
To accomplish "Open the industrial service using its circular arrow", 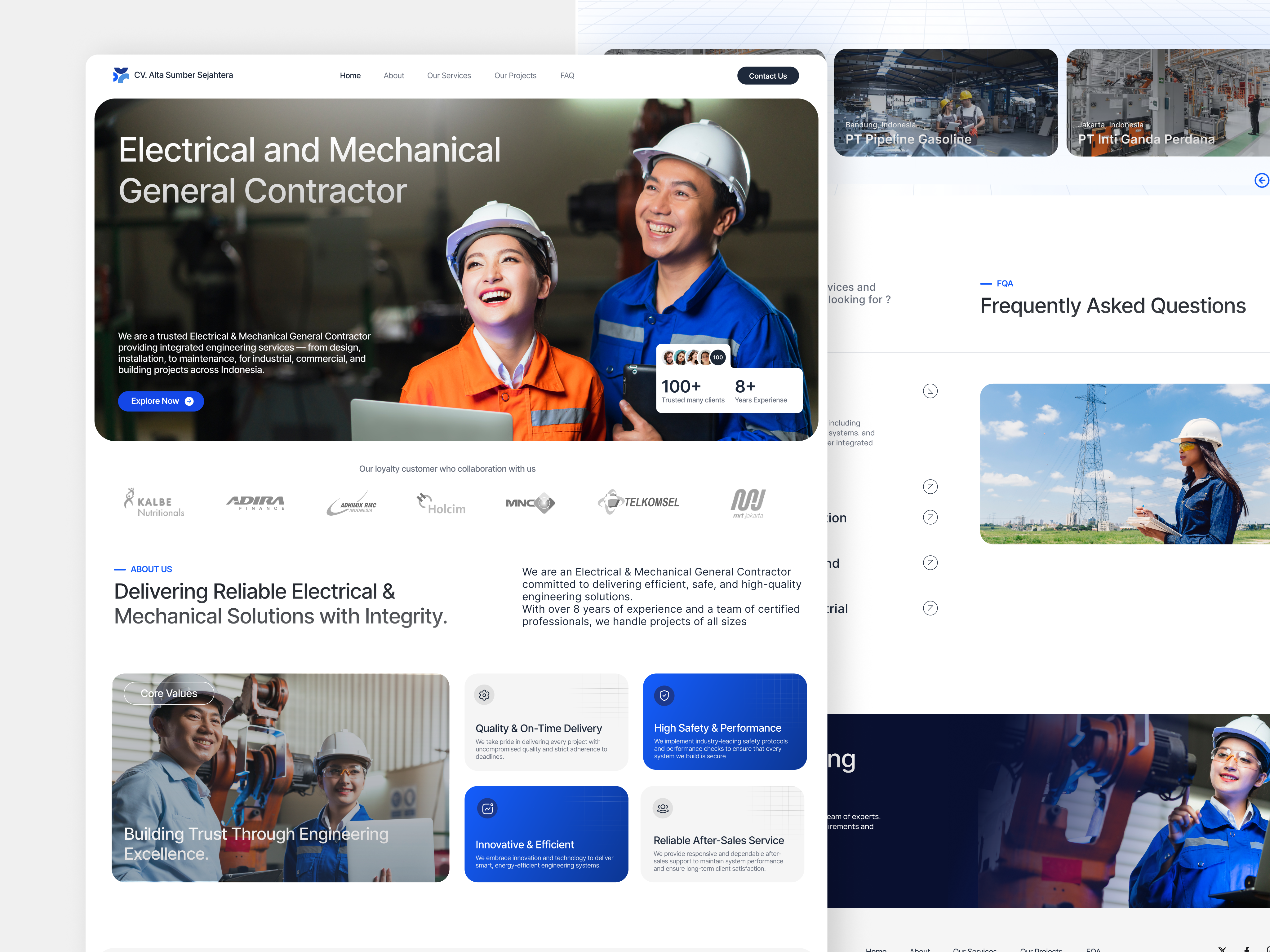I will [x=930, y=608].
